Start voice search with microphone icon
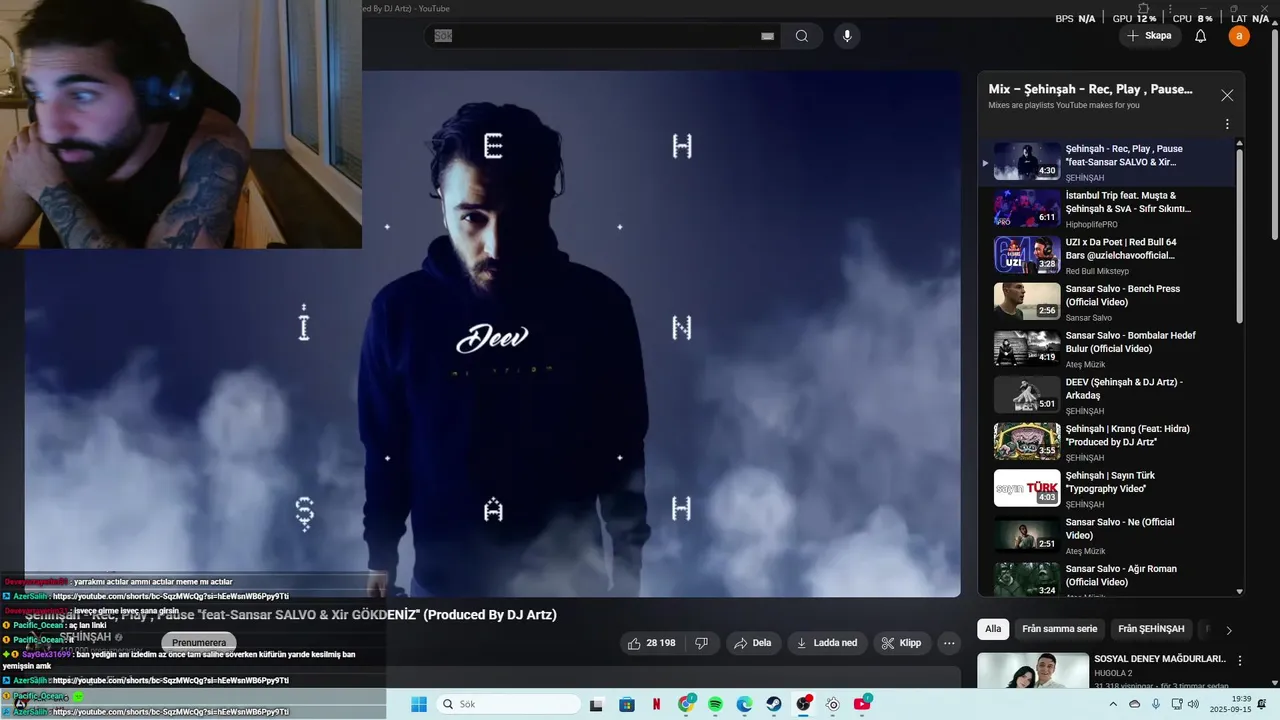Screen dimensions: 1280x720 [847, 36]
